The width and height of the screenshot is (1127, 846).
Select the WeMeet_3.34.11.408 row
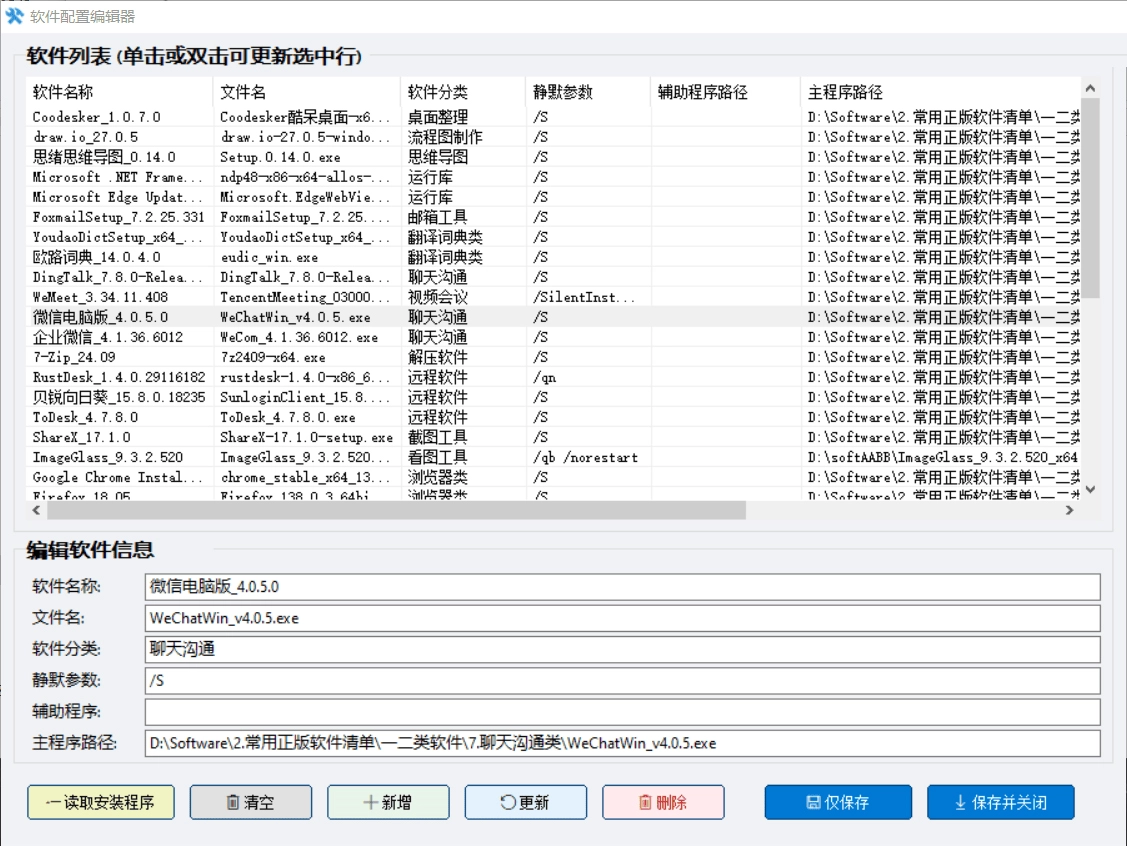coord(553,298)
